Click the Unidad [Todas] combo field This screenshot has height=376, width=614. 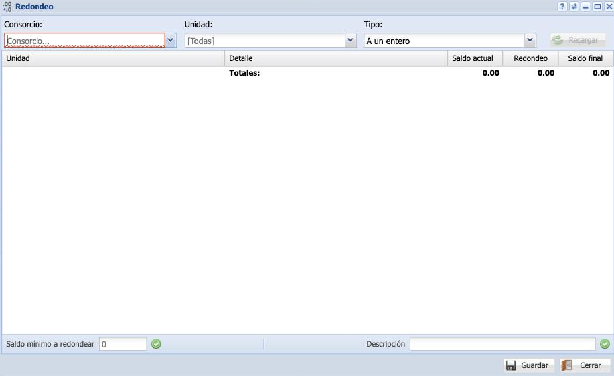pyautogui.click(x=265, y=40)
